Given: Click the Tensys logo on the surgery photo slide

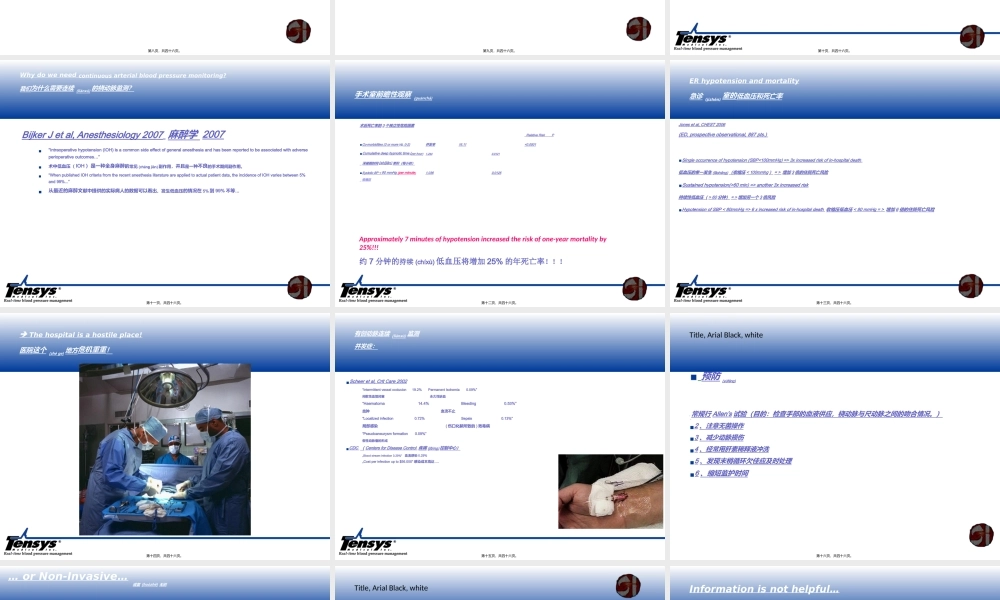Looking at the screenshot, I should 33,542.
